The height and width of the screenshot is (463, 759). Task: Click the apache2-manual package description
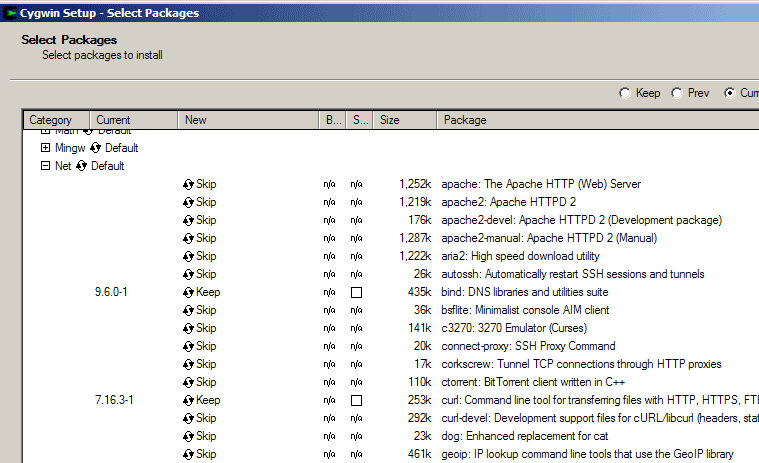pyautogui.click(x=549, y=238)
